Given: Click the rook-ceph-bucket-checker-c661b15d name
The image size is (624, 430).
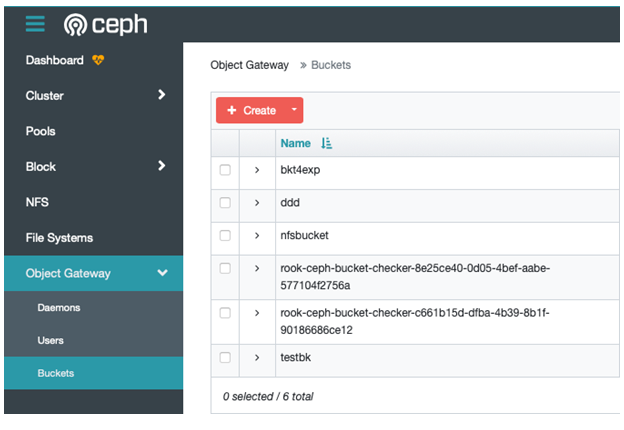Looking at the screenshot, I should 415,321.
